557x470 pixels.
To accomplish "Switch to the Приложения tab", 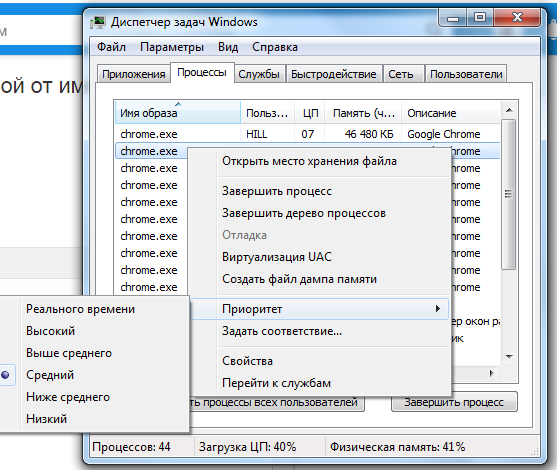I will [x=134, y=74].
